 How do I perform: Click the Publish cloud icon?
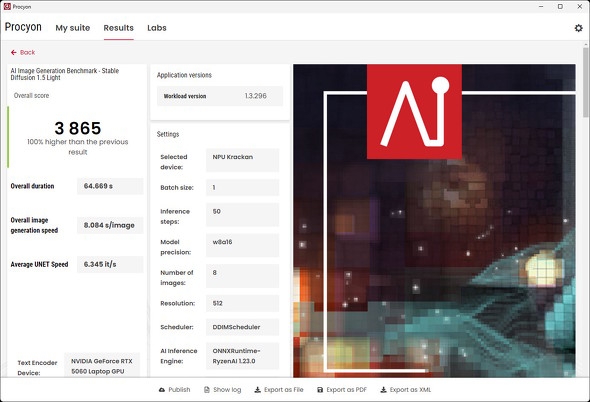point(162,390)
